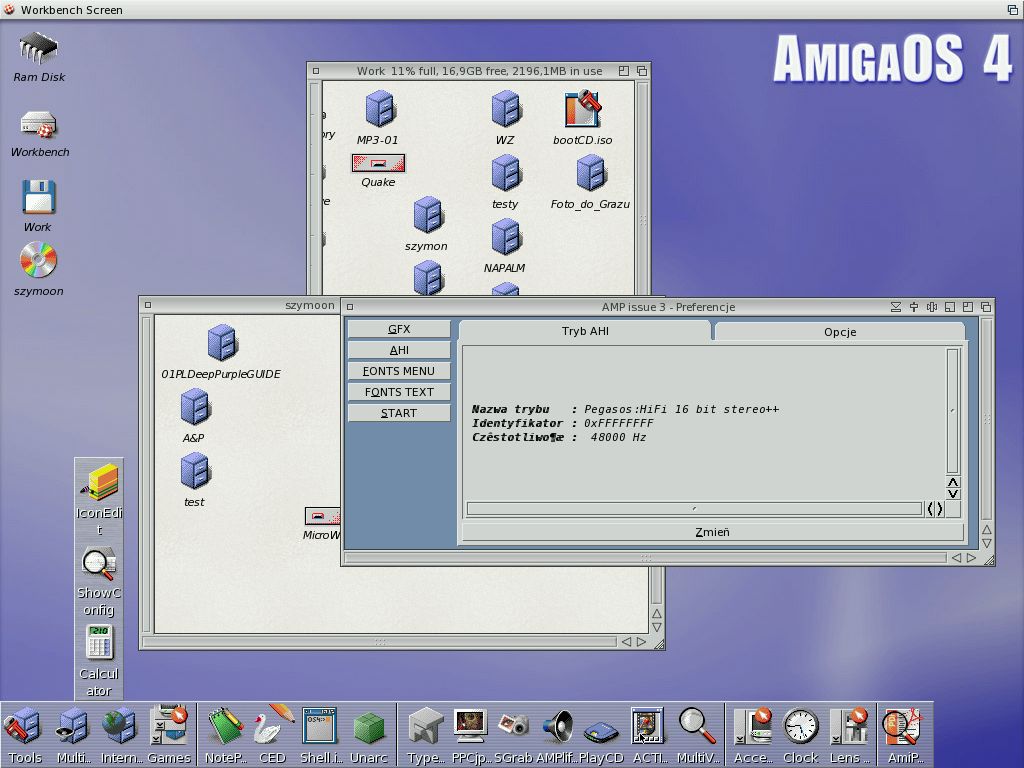Viewport: 1024px width, 768px height.
Task: Select the szymon drawer in Work window
Action: [x=427, y=223]
